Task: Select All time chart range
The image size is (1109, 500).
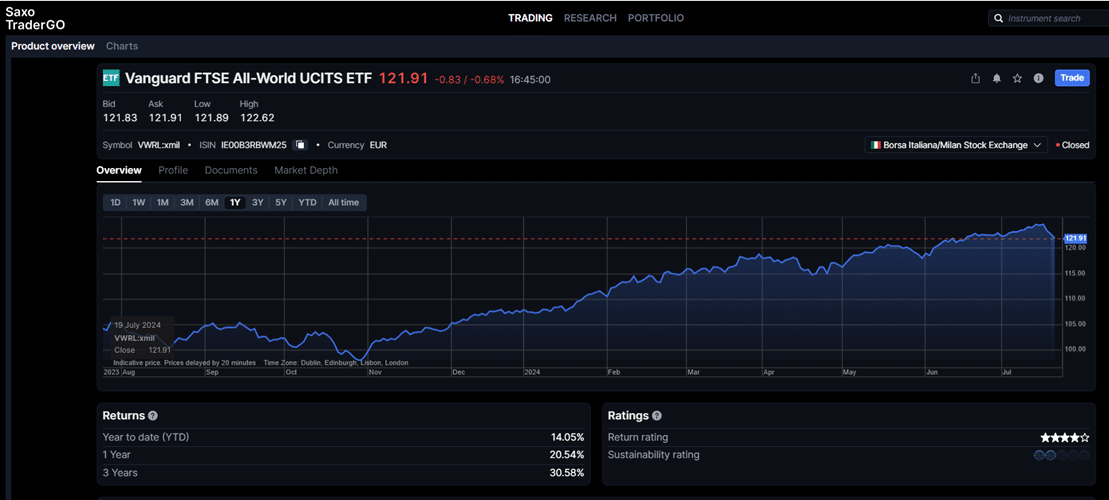Action: [x=343, y=202]
